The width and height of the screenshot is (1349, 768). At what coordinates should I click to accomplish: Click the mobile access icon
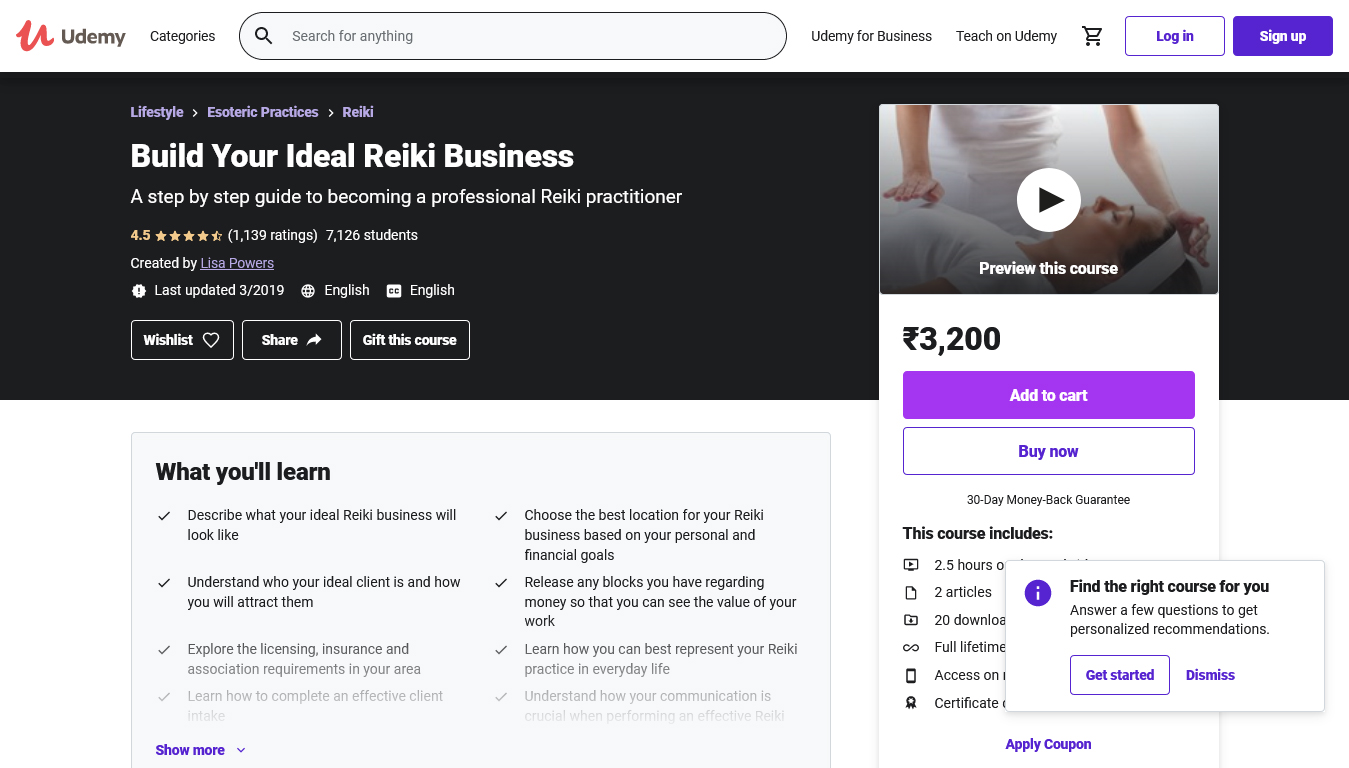click(x=911, y=675)
